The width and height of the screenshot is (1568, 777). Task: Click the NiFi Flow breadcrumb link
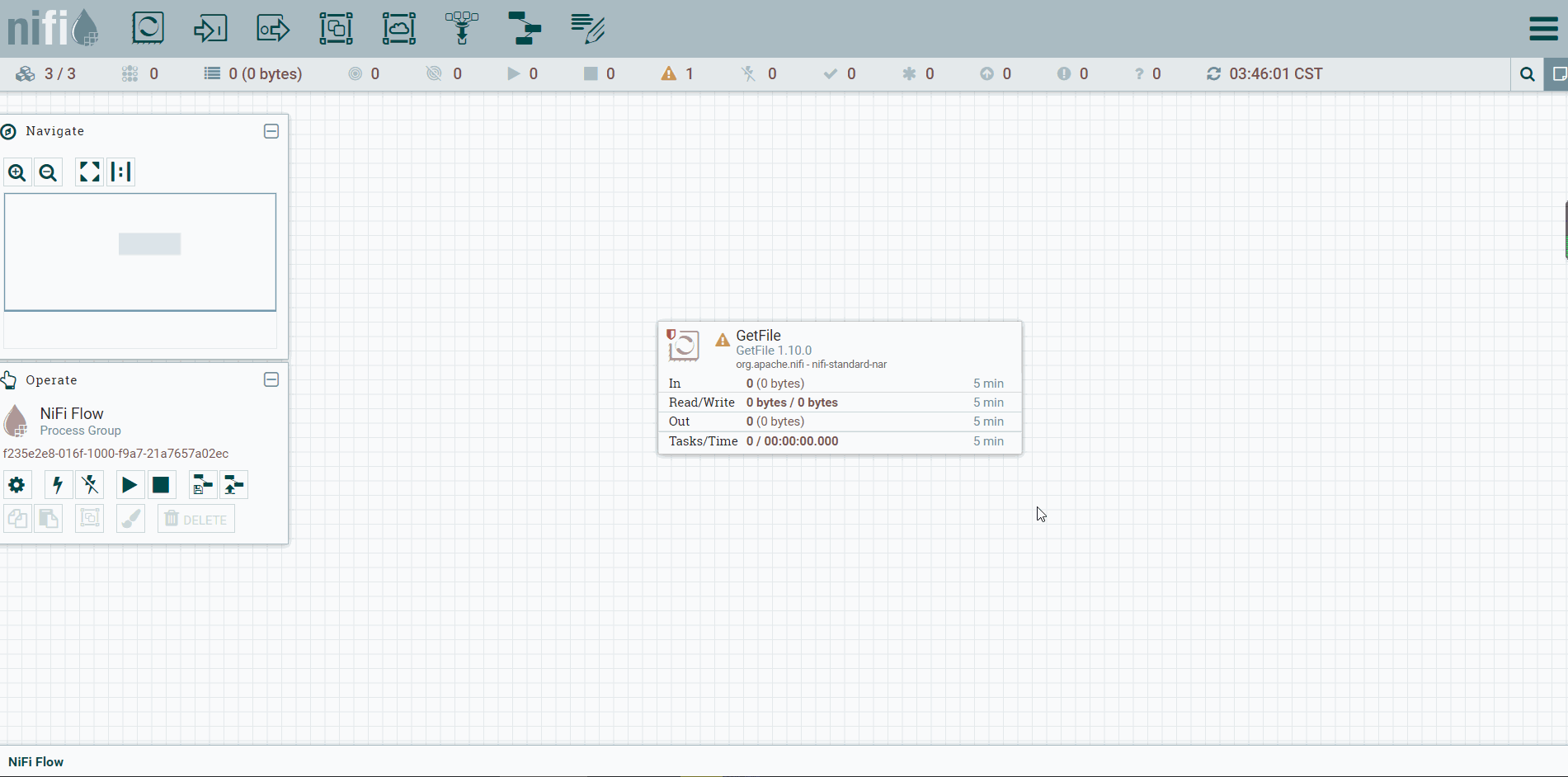(x=36, y=761)
